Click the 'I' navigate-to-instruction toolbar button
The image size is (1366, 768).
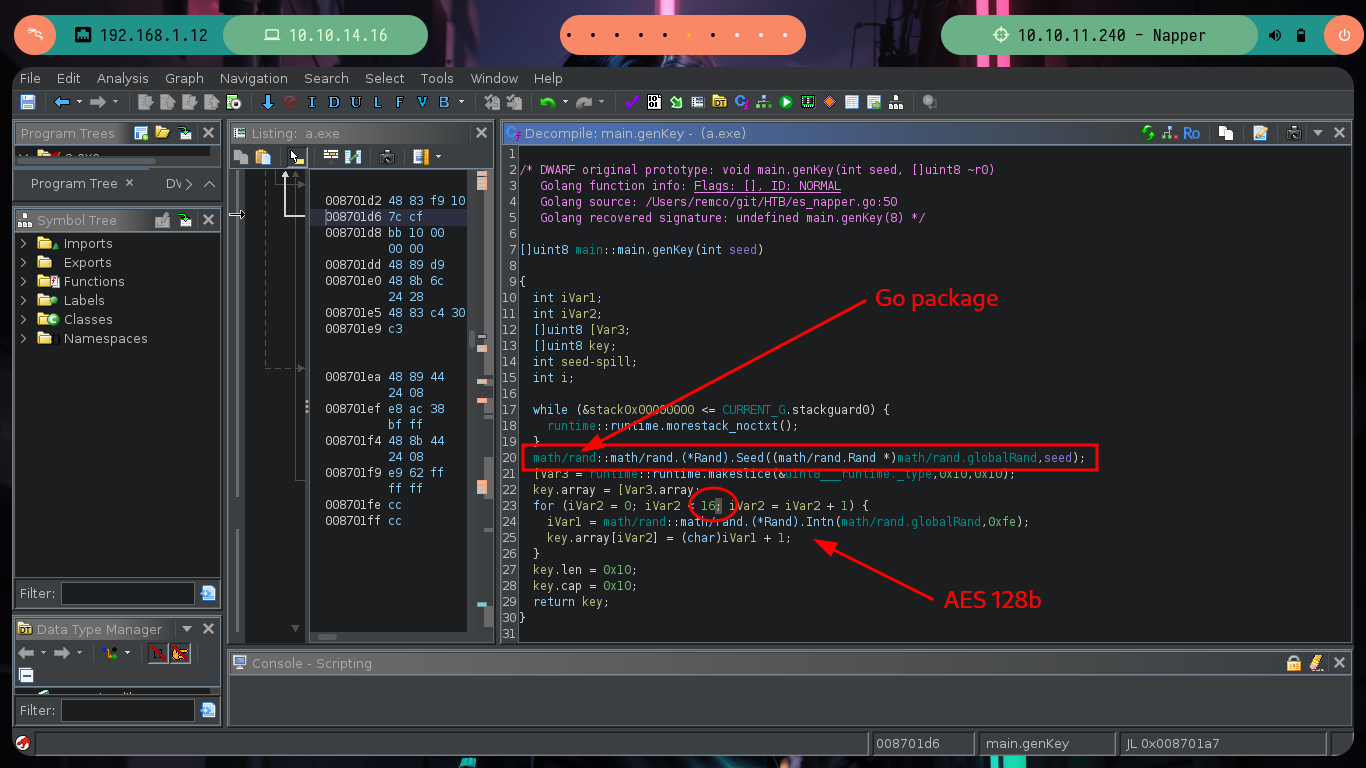(x=311, y=102)
